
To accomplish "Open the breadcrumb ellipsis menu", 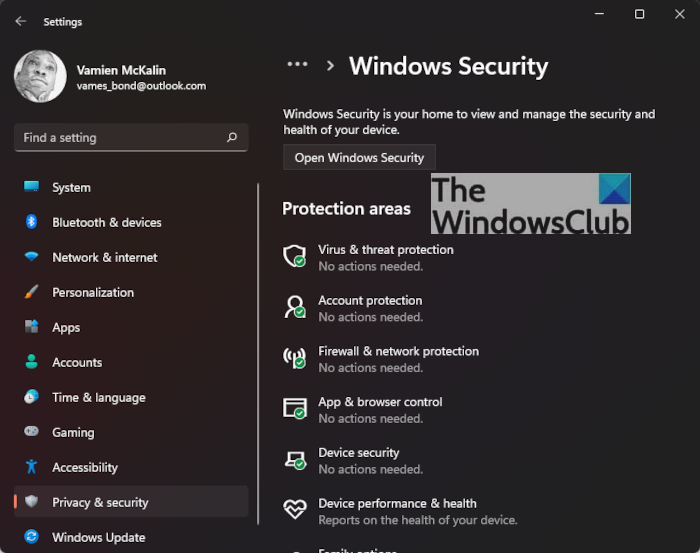I will [297, 64].
